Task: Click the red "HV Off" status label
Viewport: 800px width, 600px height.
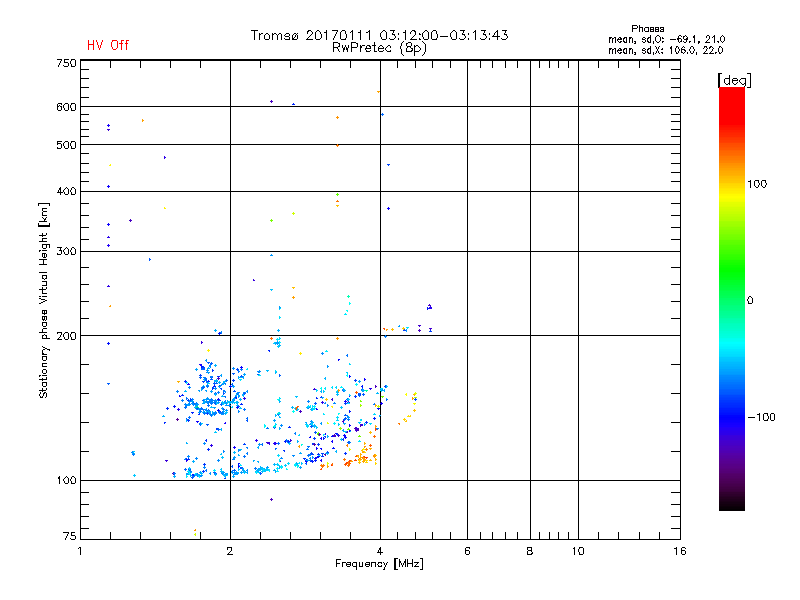Action: pos(108,45)
